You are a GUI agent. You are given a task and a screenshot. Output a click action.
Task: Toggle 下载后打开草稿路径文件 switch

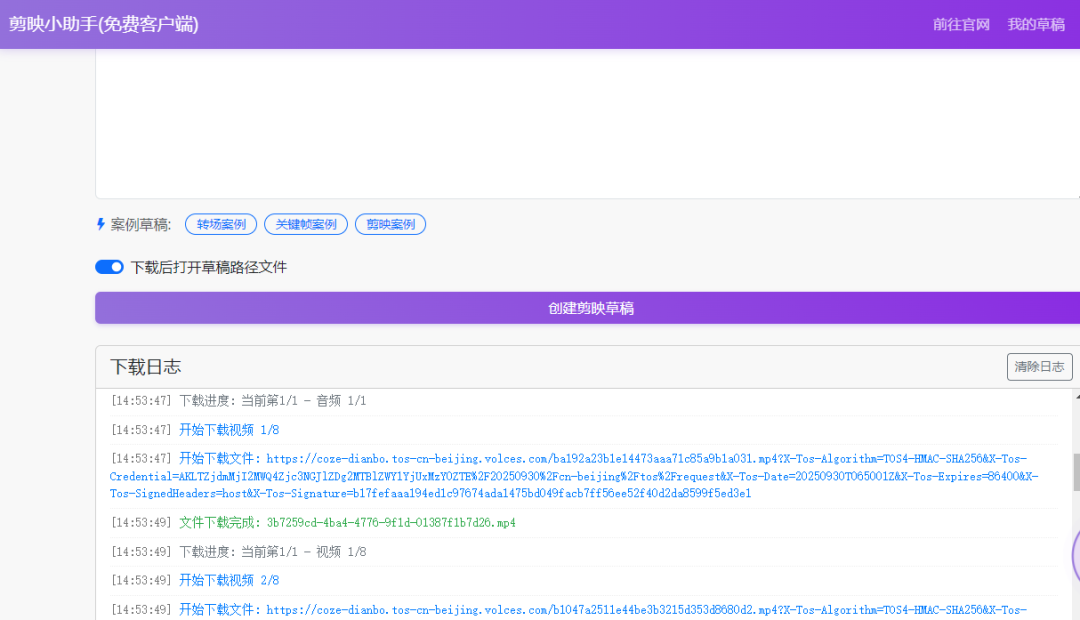(x=110, y=267)
